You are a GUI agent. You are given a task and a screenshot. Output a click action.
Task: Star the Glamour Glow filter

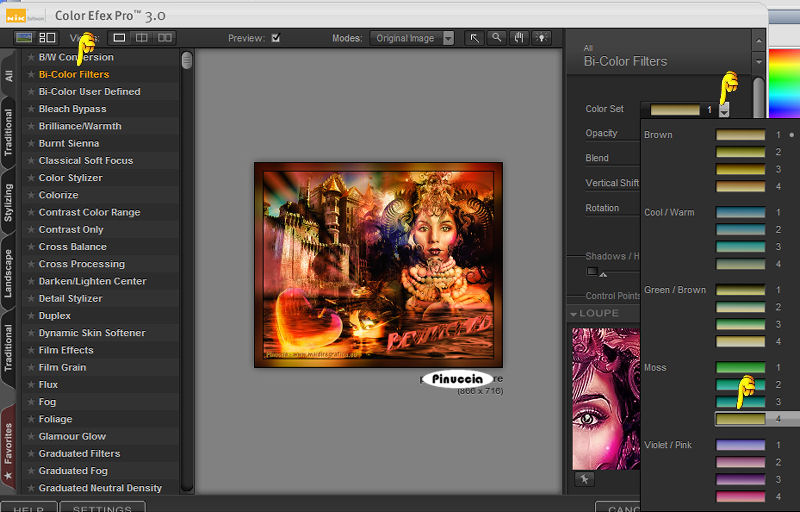coord(31,437)
